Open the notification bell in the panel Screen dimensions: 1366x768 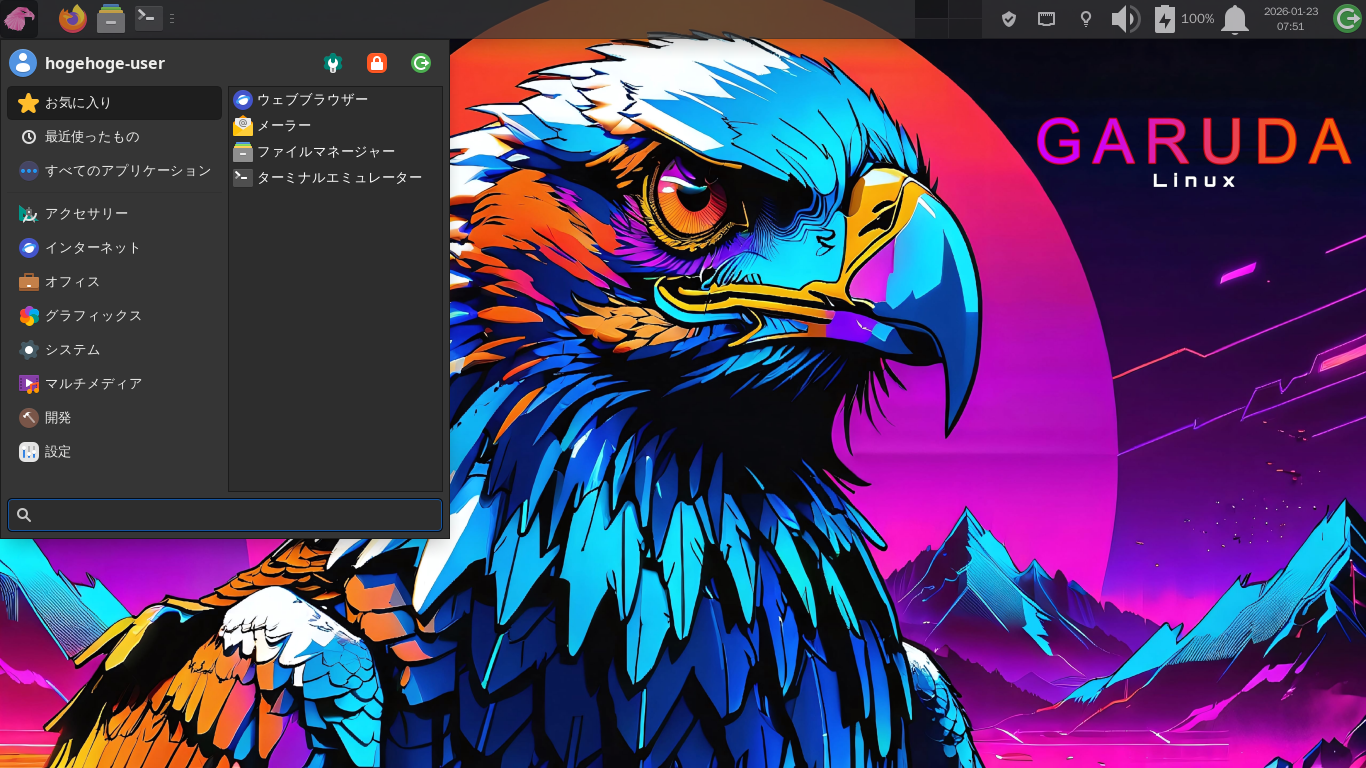(1235, 19)
